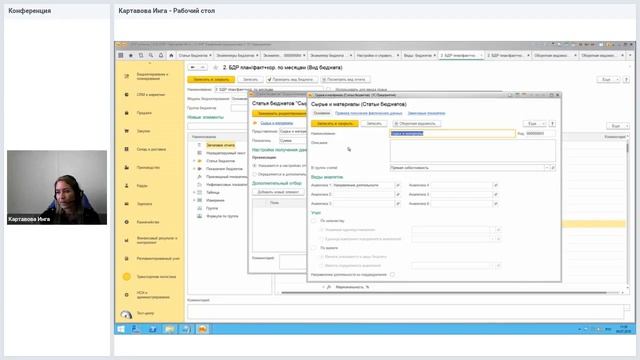Image resolution: width=640 pixels, height=360 pixels.
Task: Enable the По валюте accounting checkbox
Action: click(314, 248)
